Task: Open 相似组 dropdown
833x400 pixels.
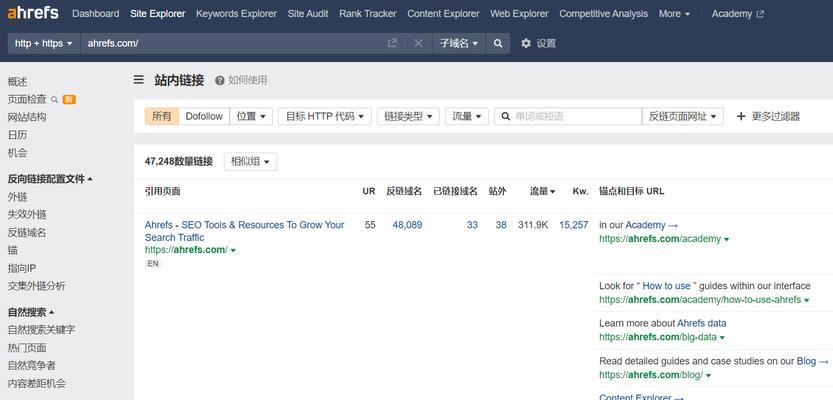Action: click(x=250, y=161)
